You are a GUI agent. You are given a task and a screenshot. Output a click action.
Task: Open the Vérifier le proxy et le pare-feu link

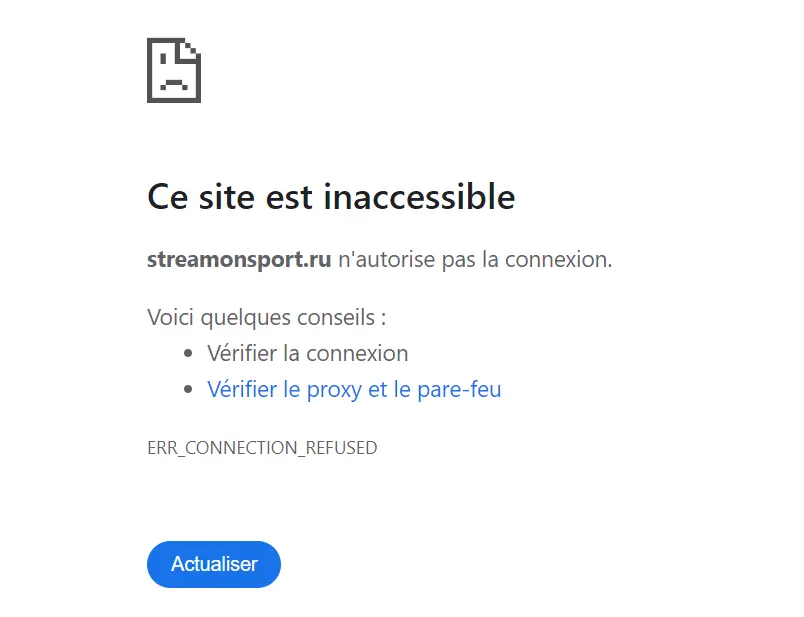pyautogui.click(x=355, y=389)
